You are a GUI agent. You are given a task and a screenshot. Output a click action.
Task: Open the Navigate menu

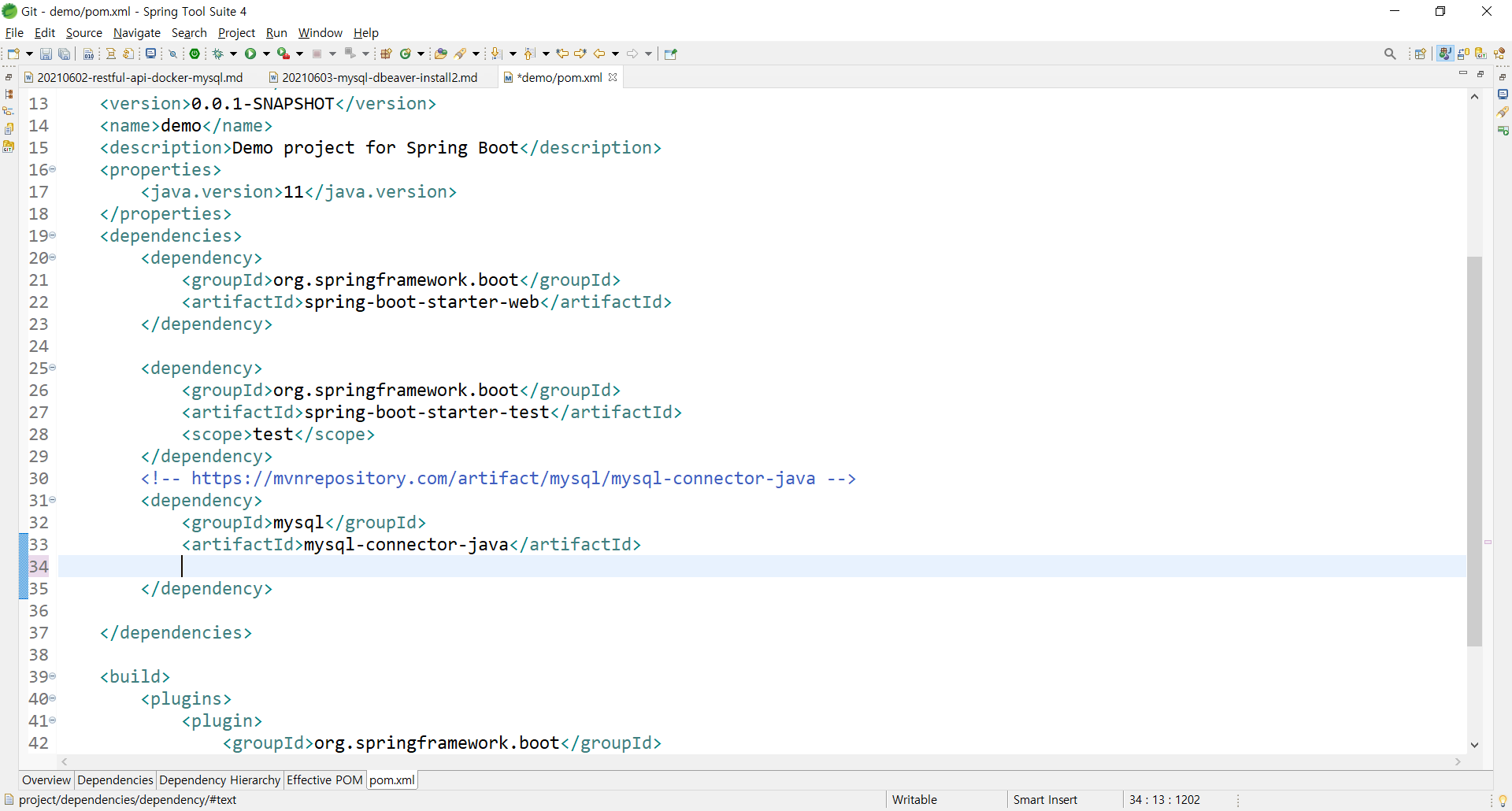pyautogui.click(x=137, y=32)
